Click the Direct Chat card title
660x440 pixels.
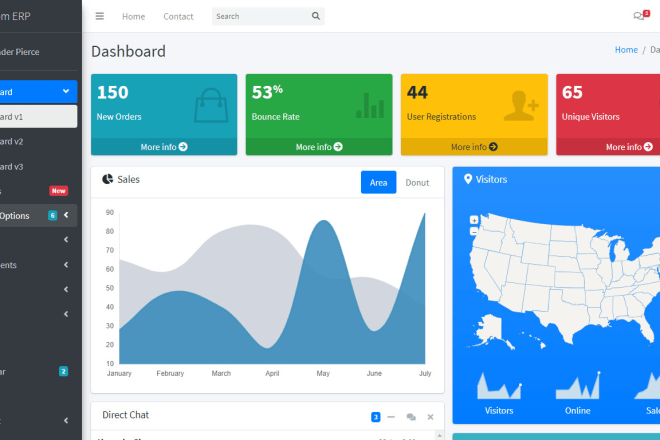[x=125, y=415]
